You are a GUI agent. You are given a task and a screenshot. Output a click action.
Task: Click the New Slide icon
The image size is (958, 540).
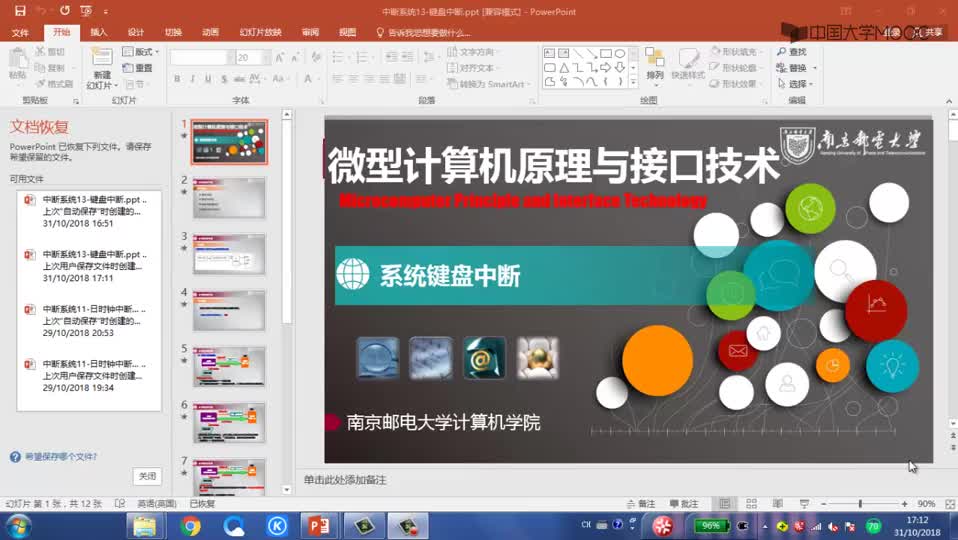click(102, 58)
